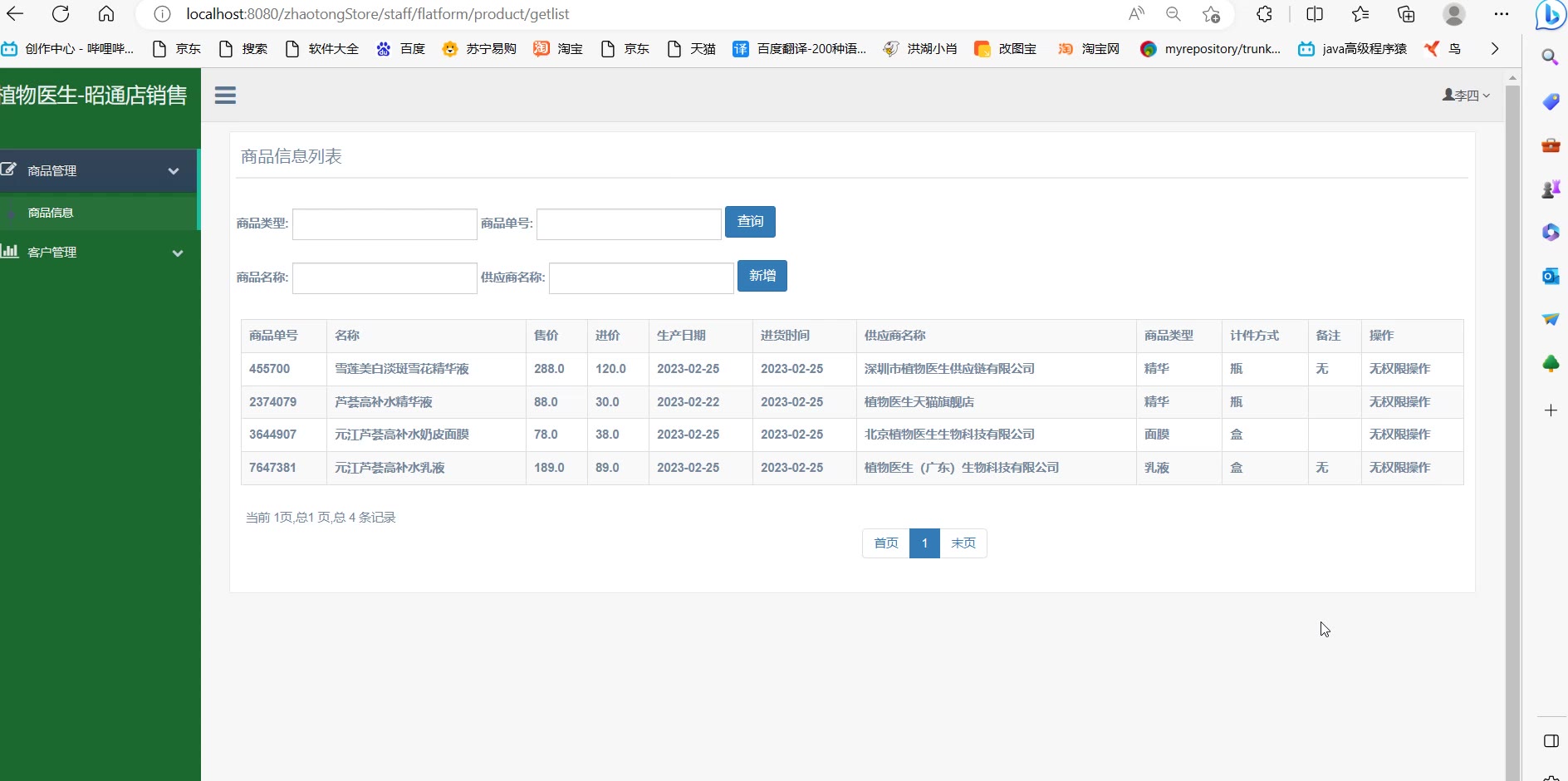Image resolution: width=1568 pixels, height=781 pixels.
Task: Open the sidebar games chess icon
Action: tap(1551, 189)
